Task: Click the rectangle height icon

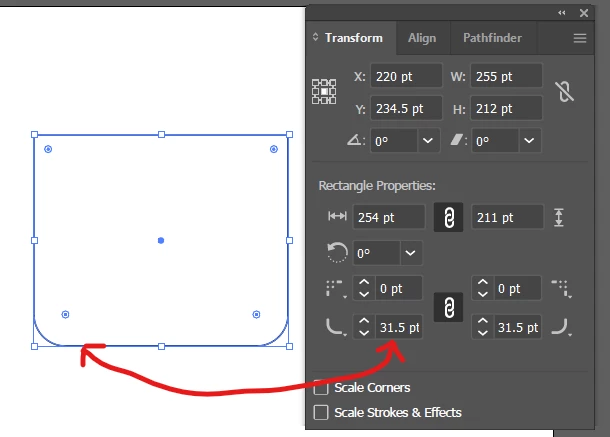Action: (559, 217)
